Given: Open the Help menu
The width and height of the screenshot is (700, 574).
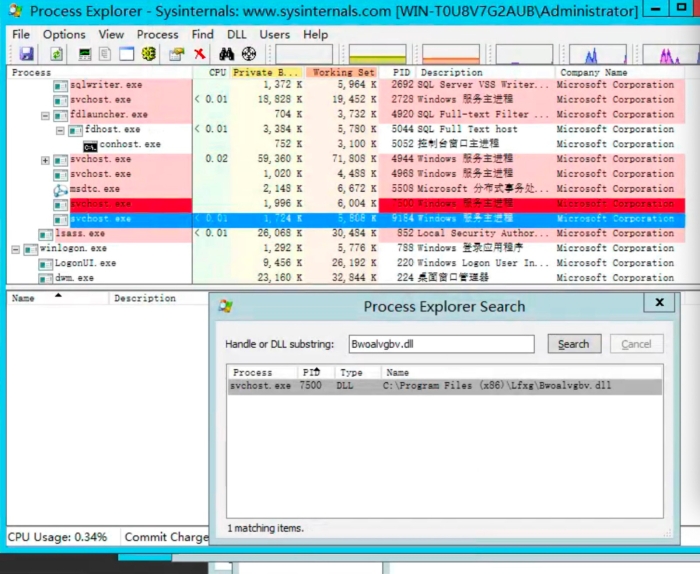Looking at the screenshot, I should 315,34.
